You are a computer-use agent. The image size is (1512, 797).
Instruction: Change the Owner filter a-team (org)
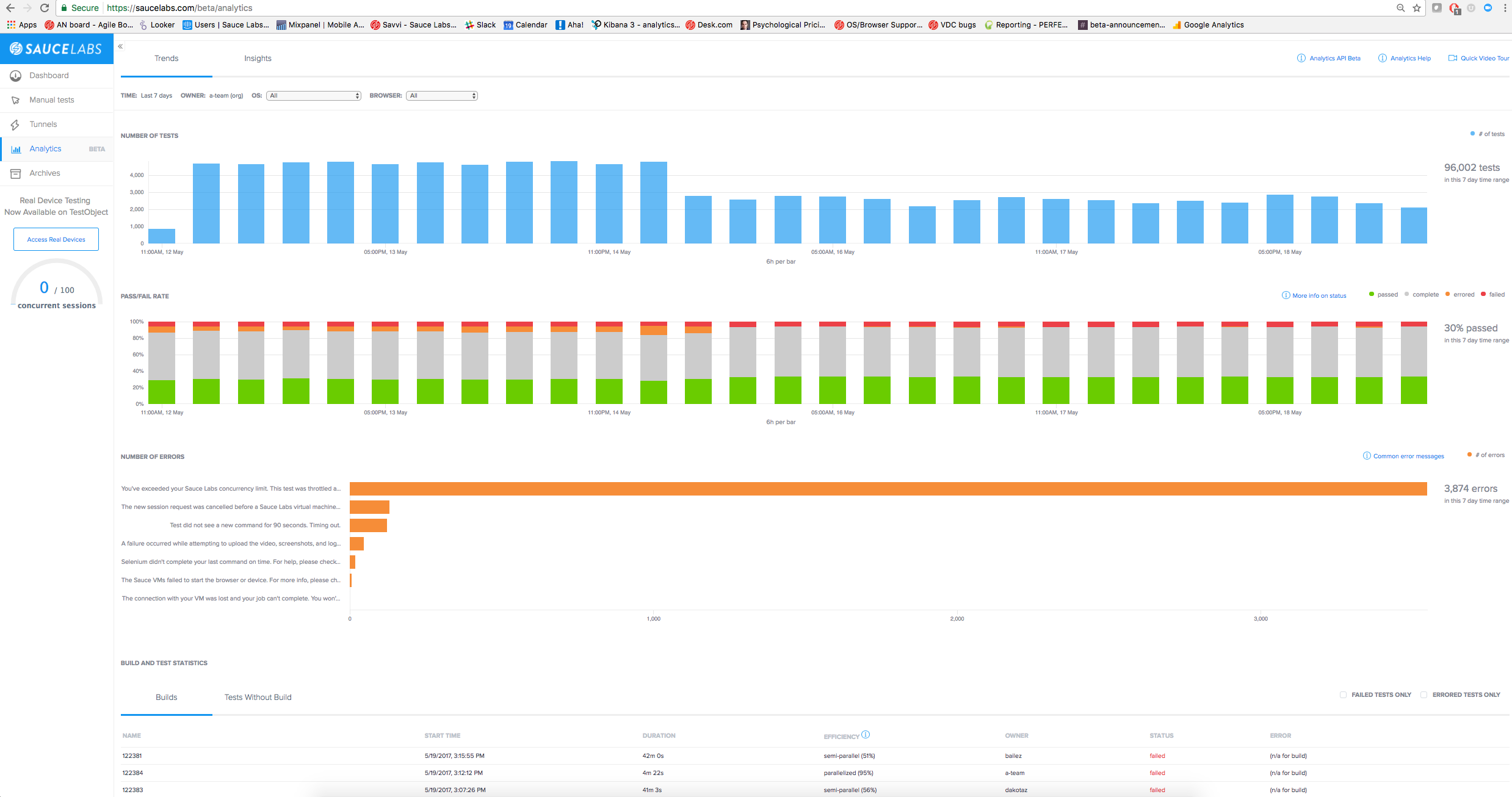[226, 96]
